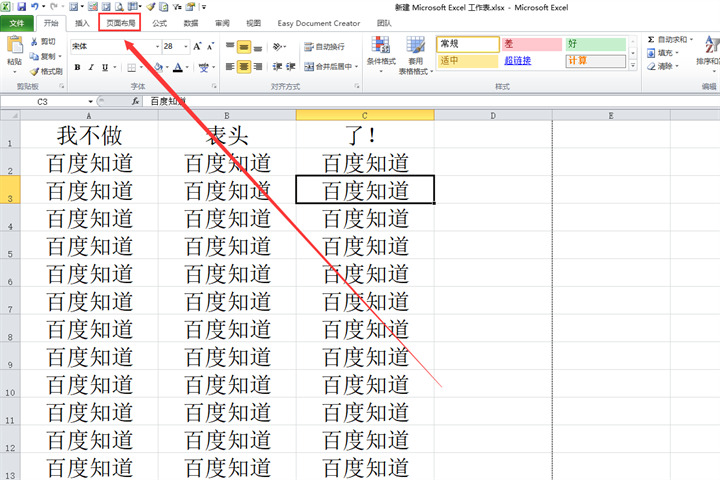Screen dimensions: 720x480
Task: Launch the Font dialog from 字体 group corner
Action: 214,86
